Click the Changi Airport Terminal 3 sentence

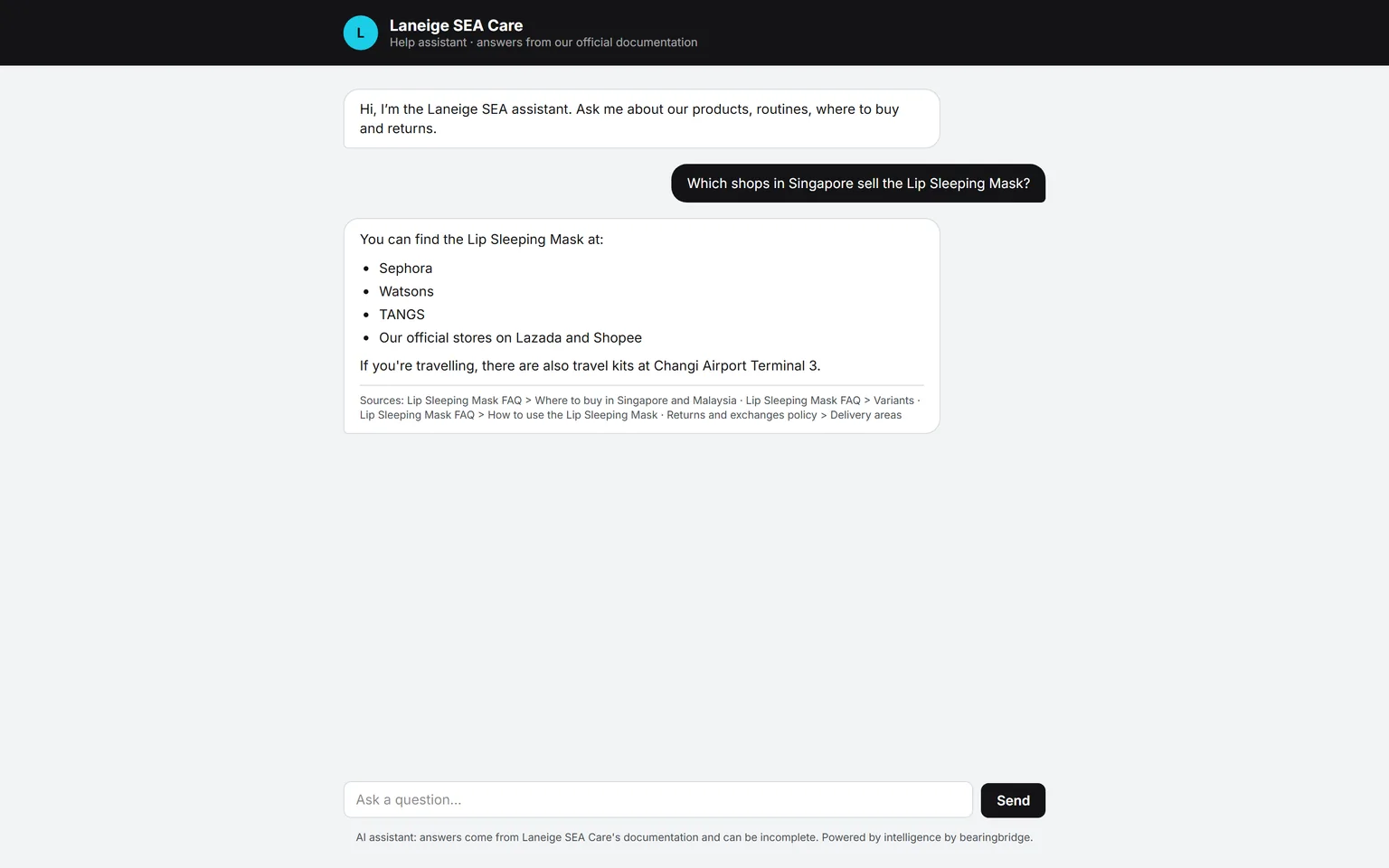coord(590,366)
